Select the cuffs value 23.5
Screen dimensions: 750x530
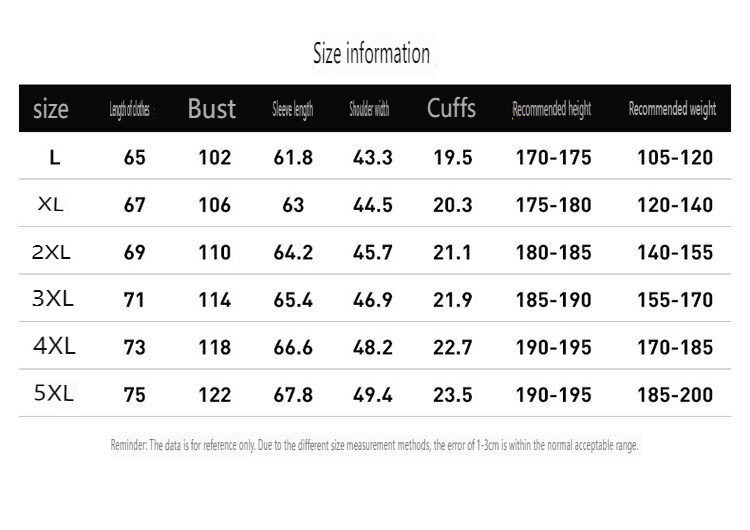453,394
